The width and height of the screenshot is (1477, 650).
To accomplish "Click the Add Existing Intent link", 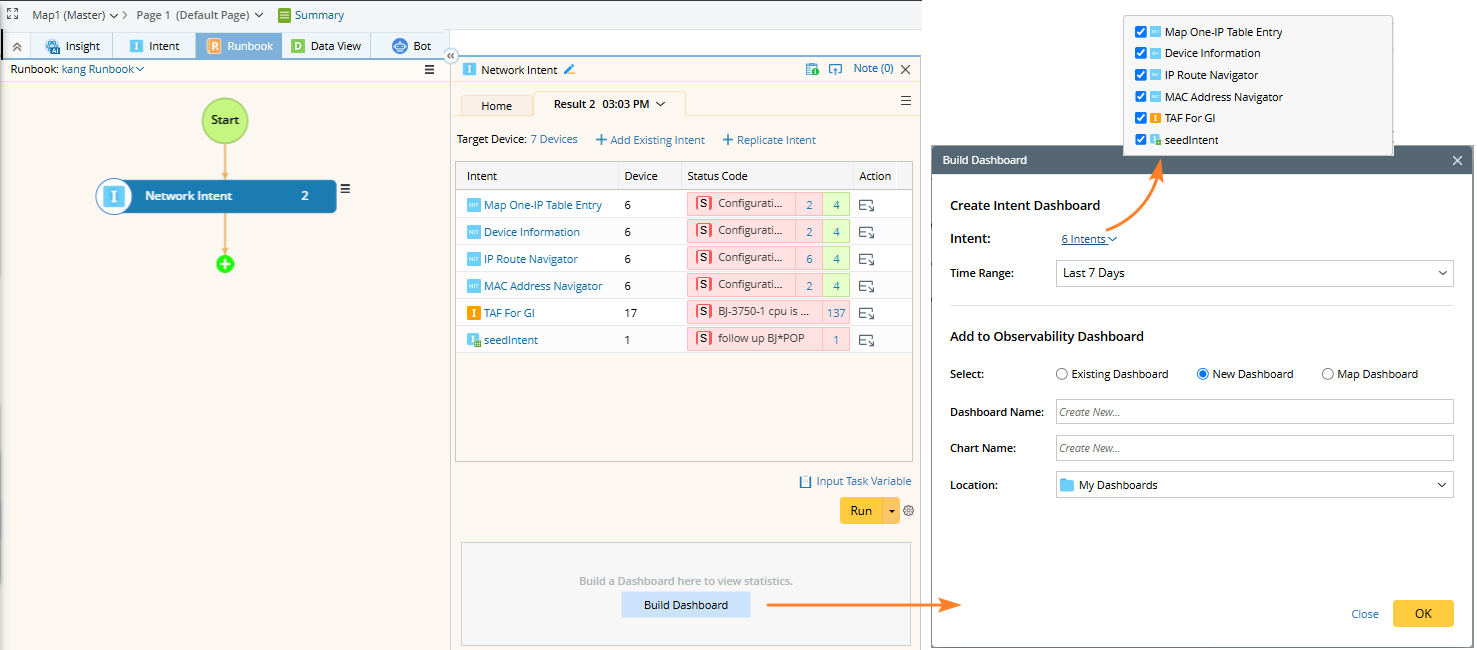I will [x=650, y=140].
